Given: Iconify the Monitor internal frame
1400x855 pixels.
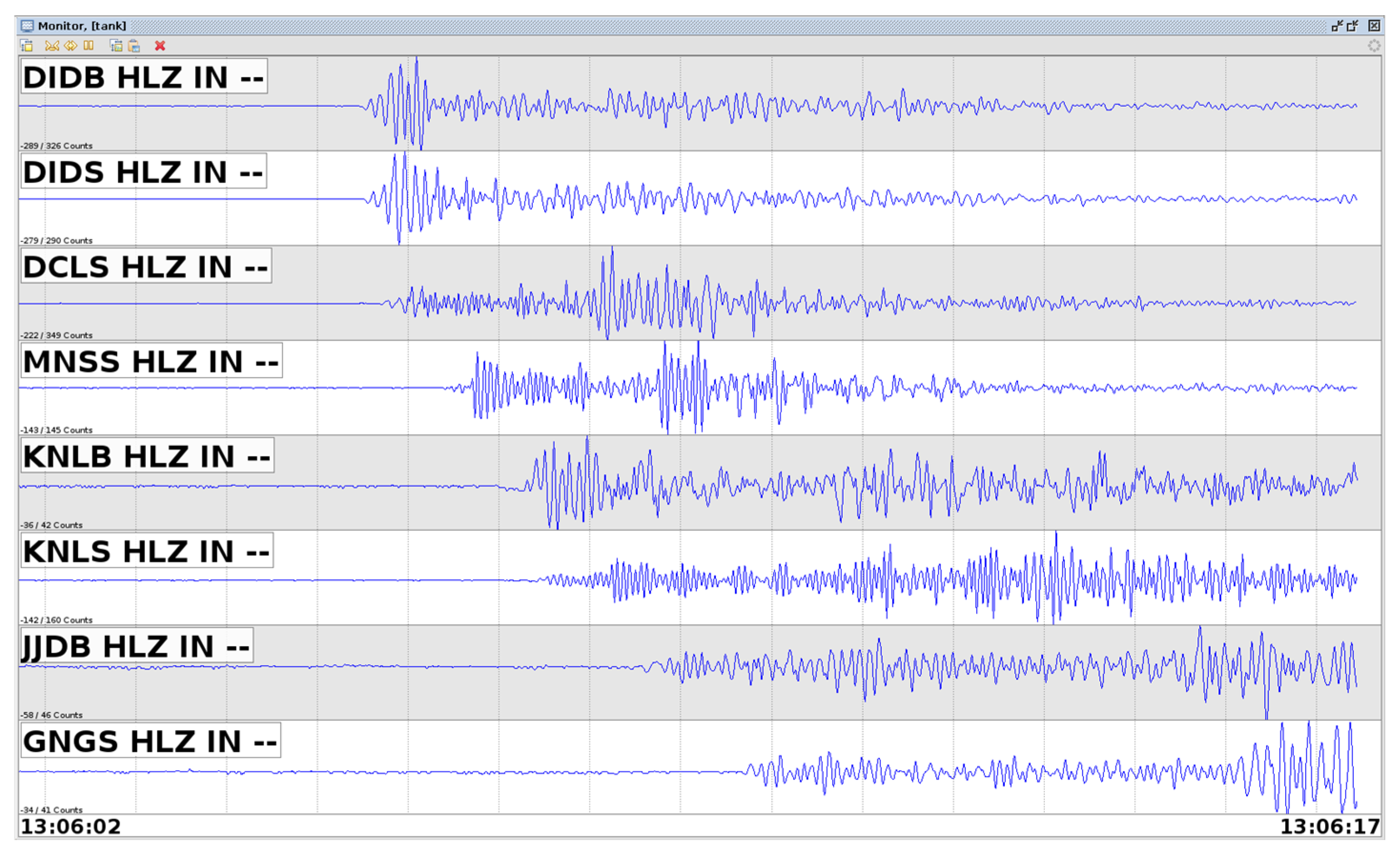Looking at the screenshot, I should tap(1338, 26).
